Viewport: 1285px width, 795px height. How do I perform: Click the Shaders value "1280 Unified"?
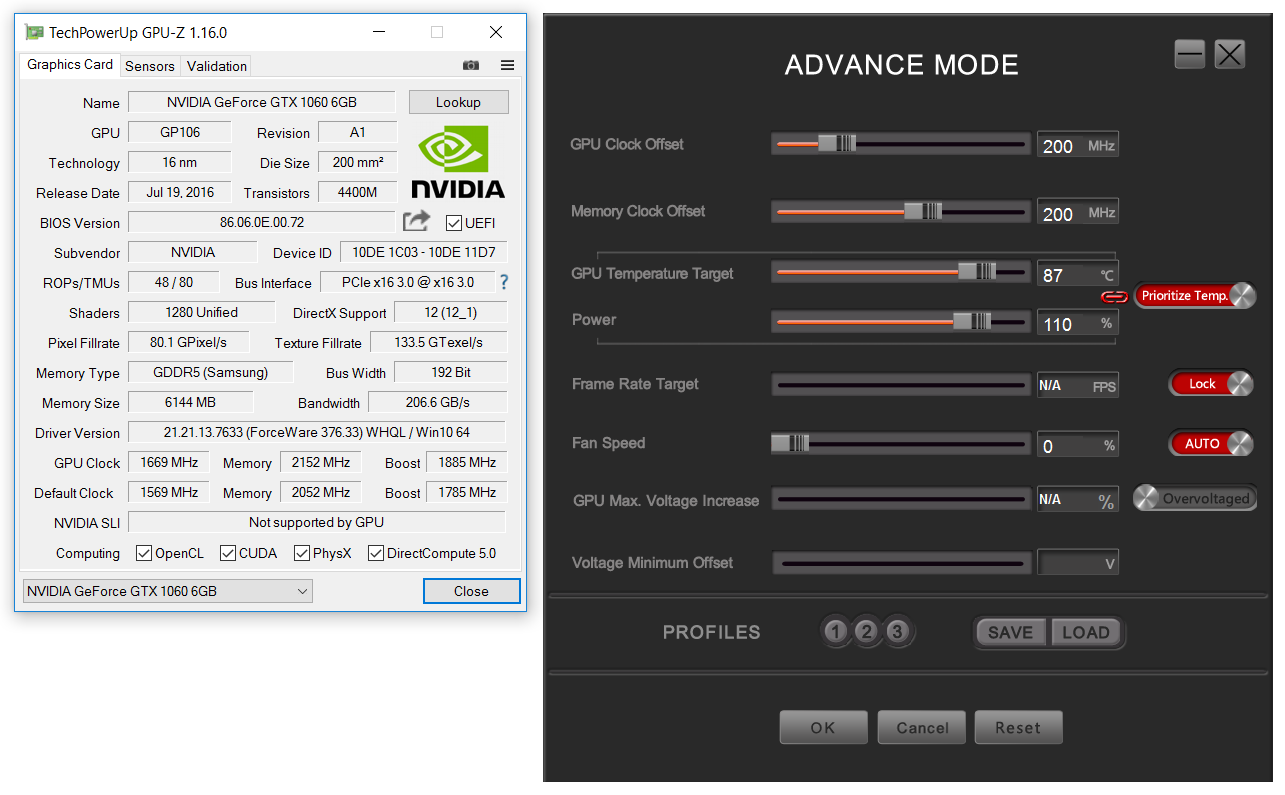coord(201,312)
